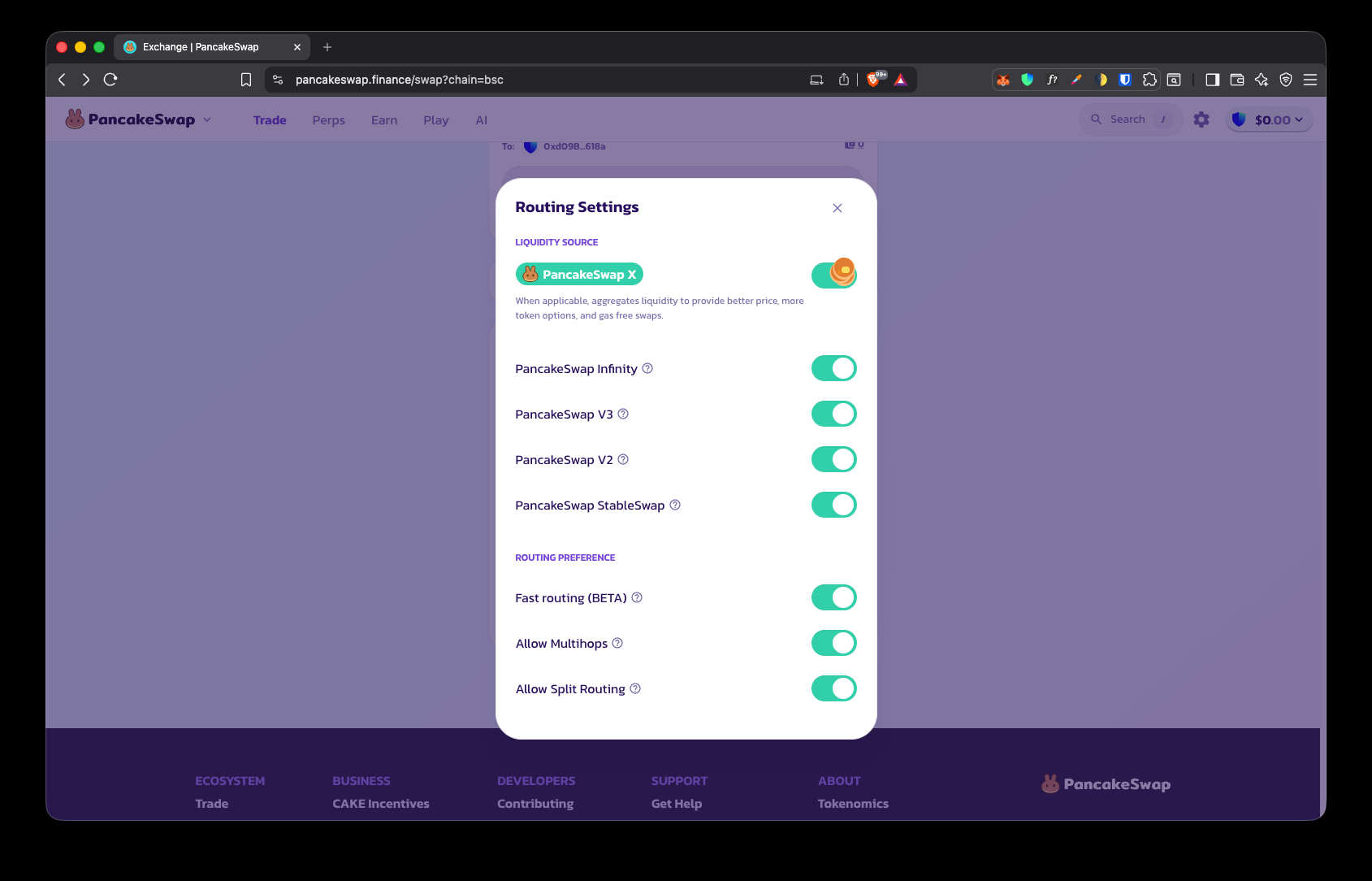This screenshot has height=881, width=1372.
Task: Open a new browser tab
Action: [327, 47]
